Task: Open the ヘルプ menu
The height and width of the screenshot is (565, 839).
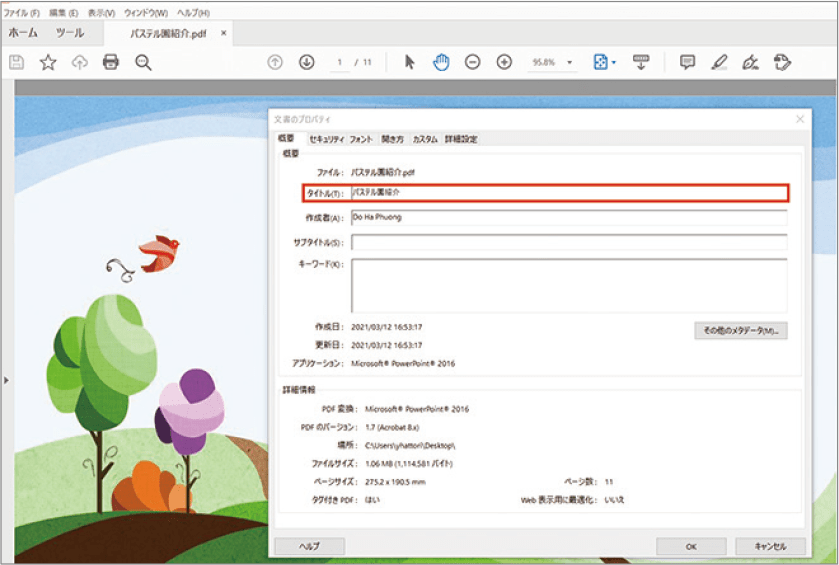Action: (193, 12)
